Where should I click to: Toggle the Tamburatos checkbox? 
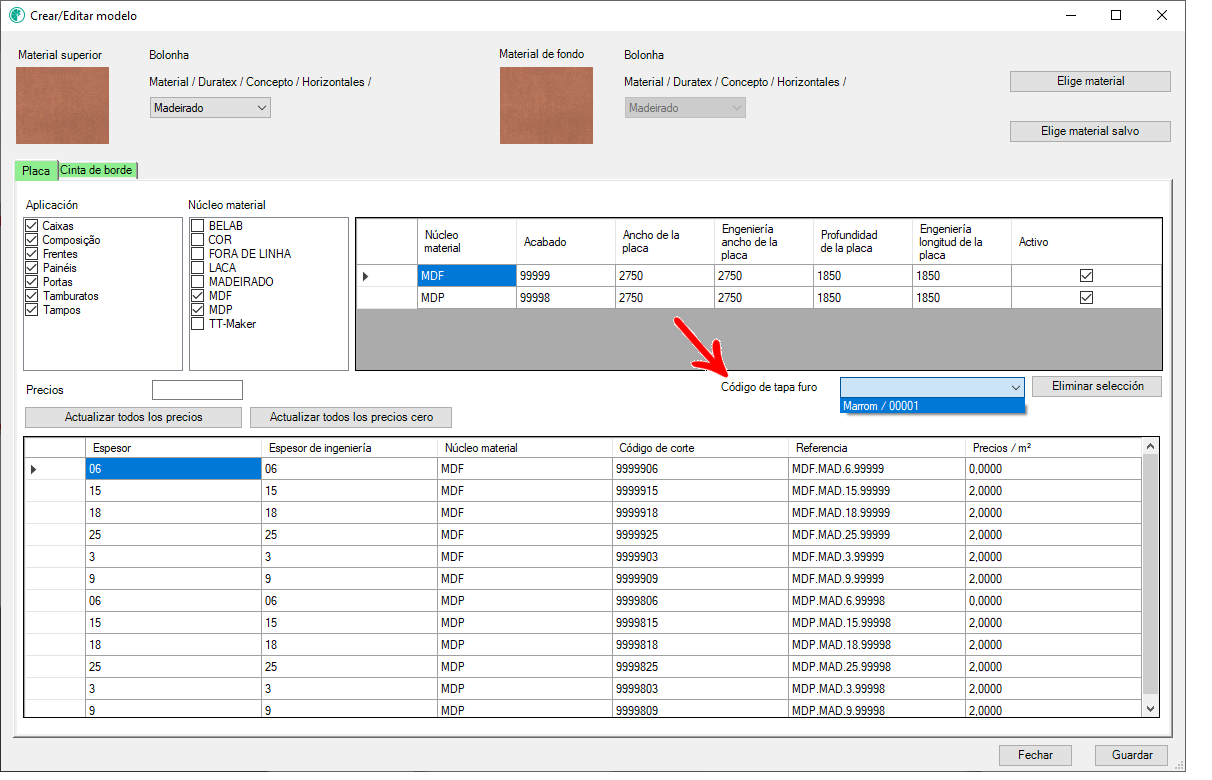(x=32, y=296)
